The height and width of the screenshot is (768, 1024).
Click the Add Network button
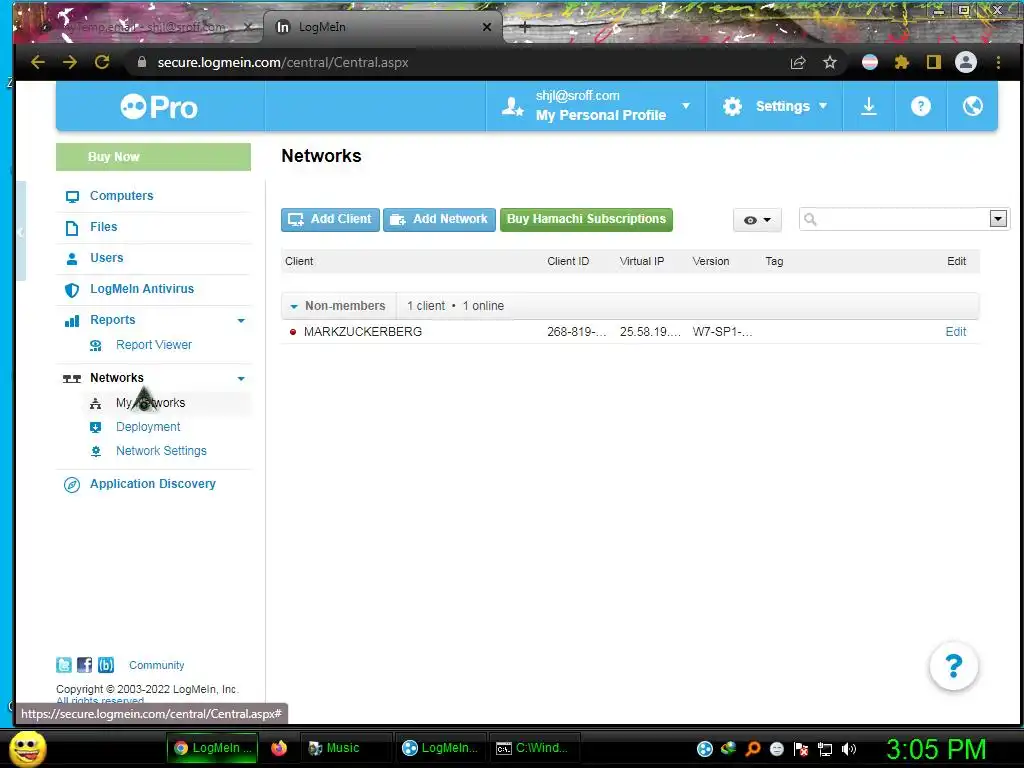[x=440, y=219]
